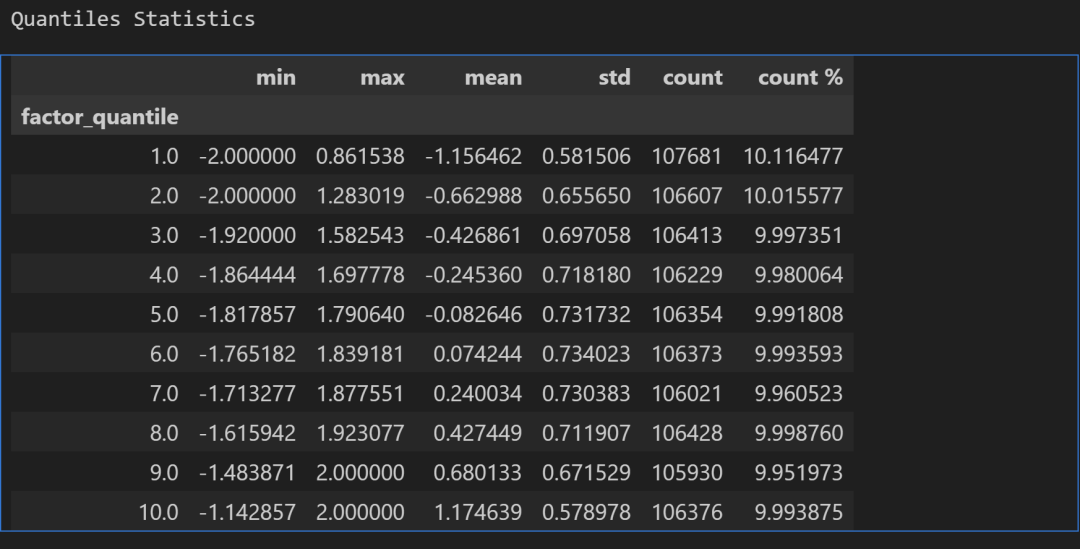The image size is (1080, 549).
Task: Click min value -1.864444
Action: point(247,275)
